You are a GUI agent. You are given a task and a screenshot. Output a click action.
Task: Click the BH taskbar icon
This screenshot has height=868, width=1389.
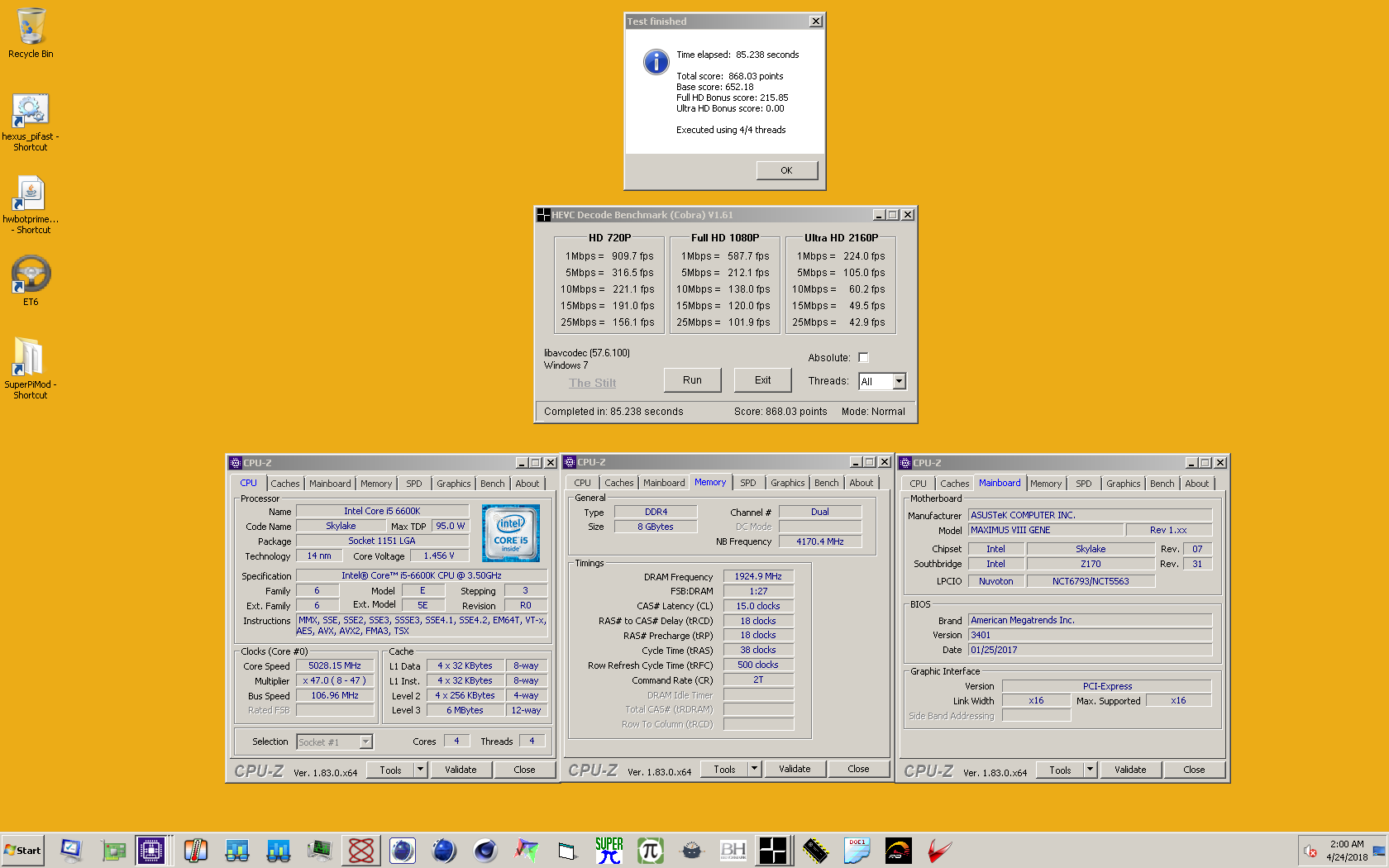[x=733, y=851]
